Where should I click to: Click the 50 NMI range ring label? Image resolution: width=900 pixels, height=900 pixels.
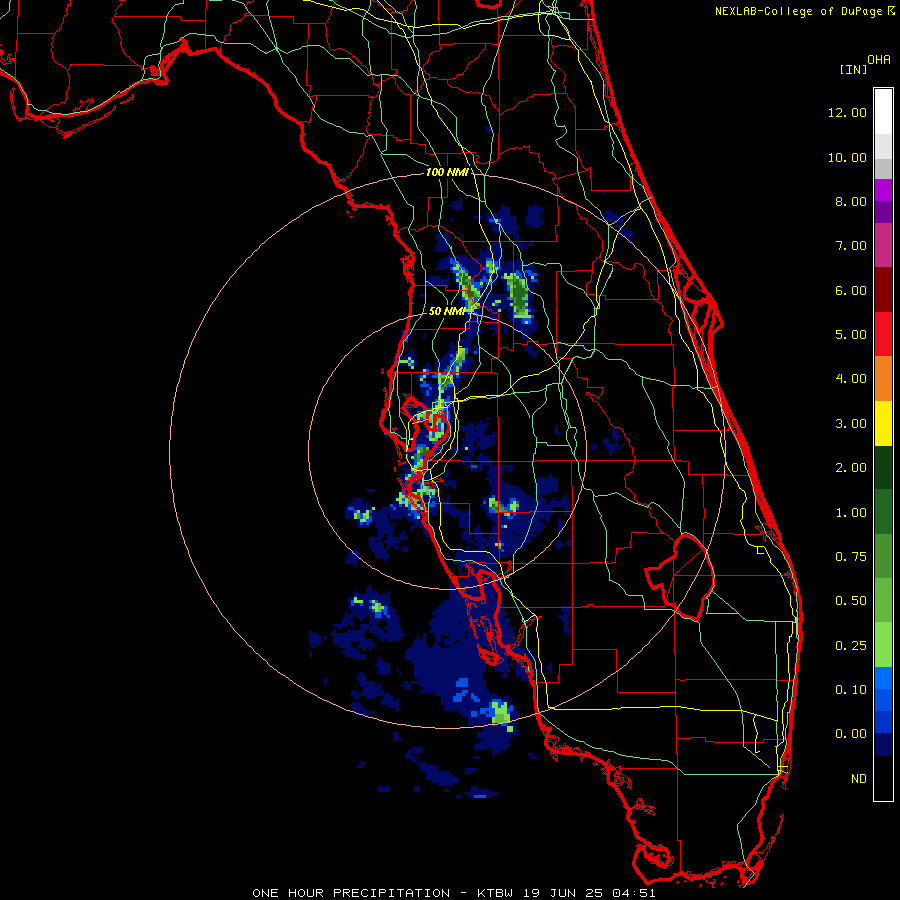[447, 311]
